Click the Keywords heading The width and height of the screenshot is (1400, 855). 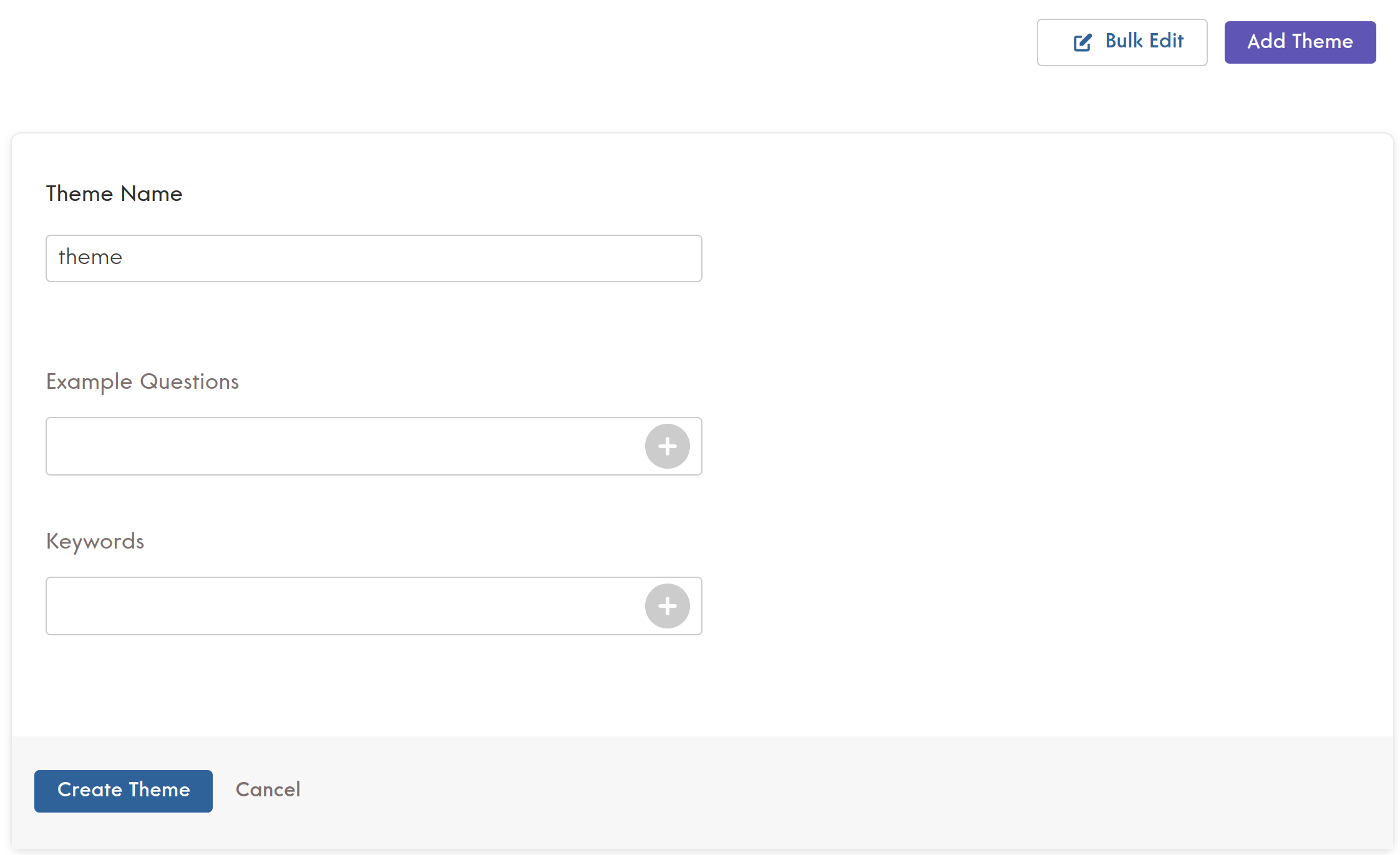pos(95,542)
